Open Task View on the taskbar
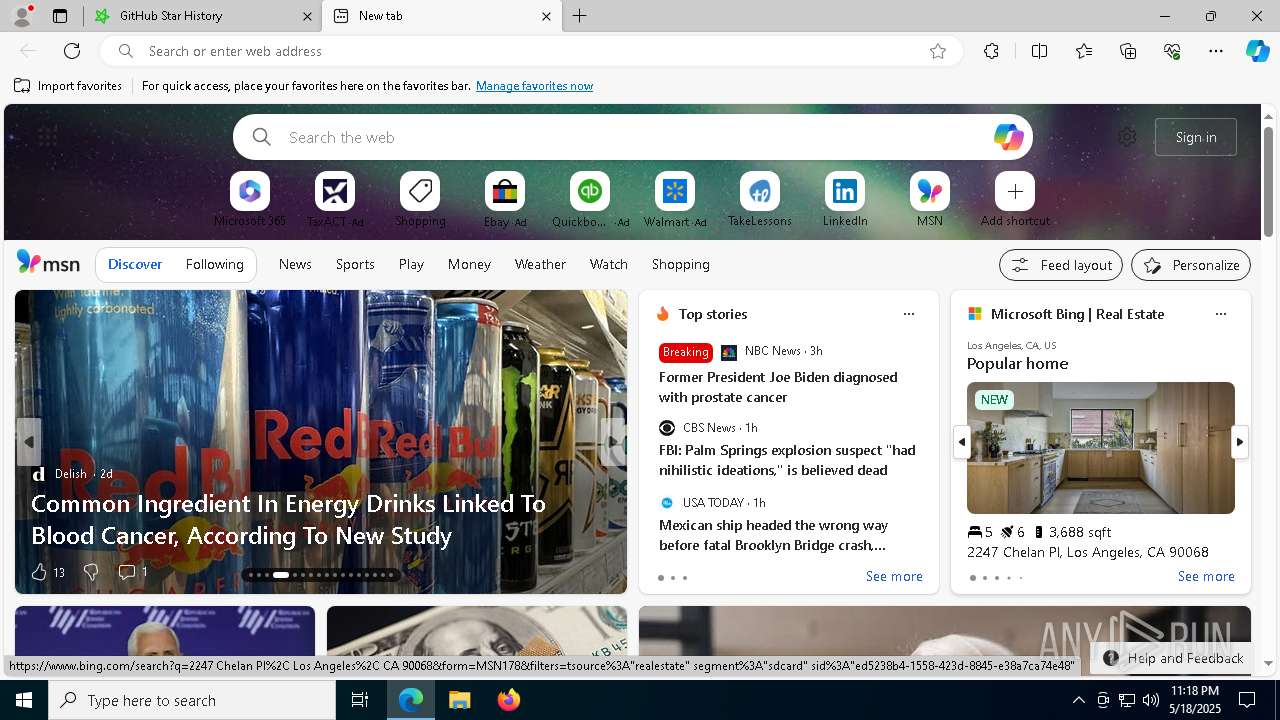This screenshot has width=1280, height=720. click(361, 700)
